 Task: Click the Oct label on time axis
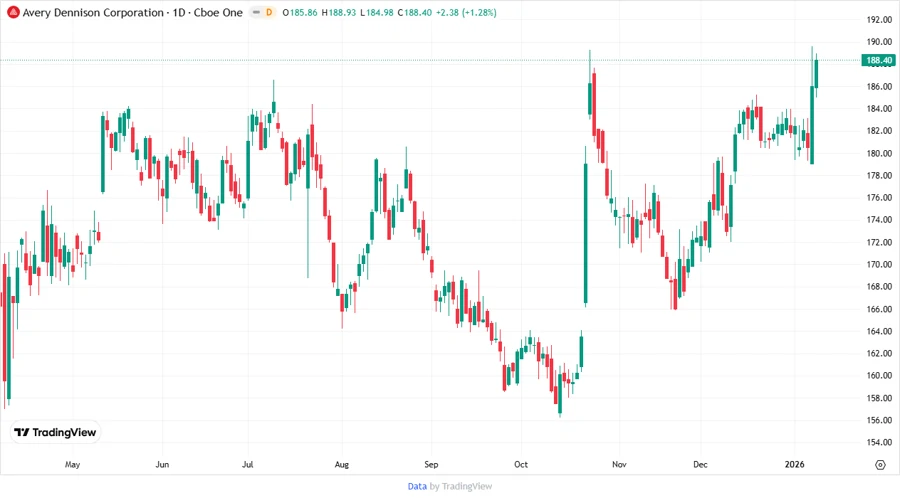pyautogui.click(x=521, y=464)
